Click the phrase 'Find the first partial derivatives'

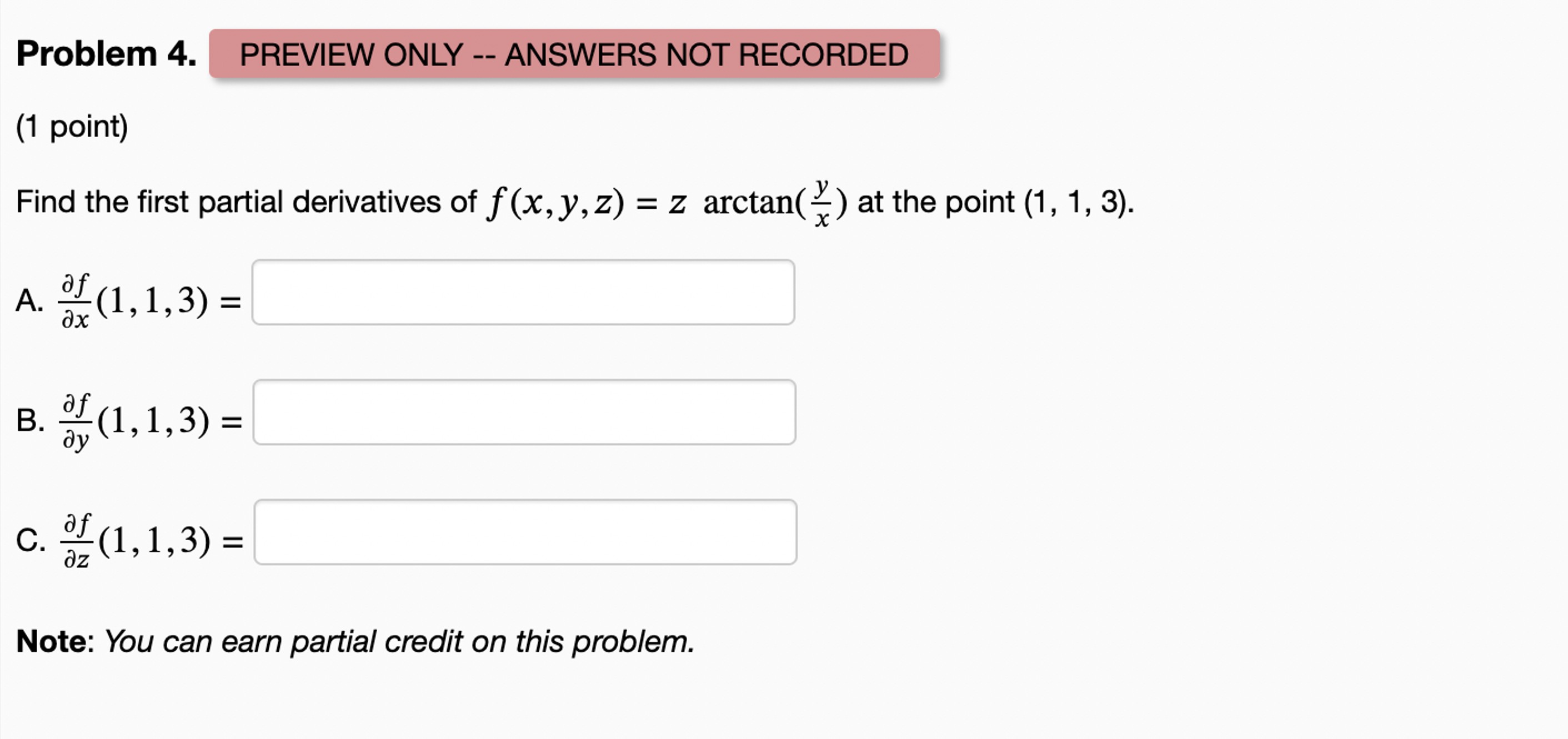(243, 201)
